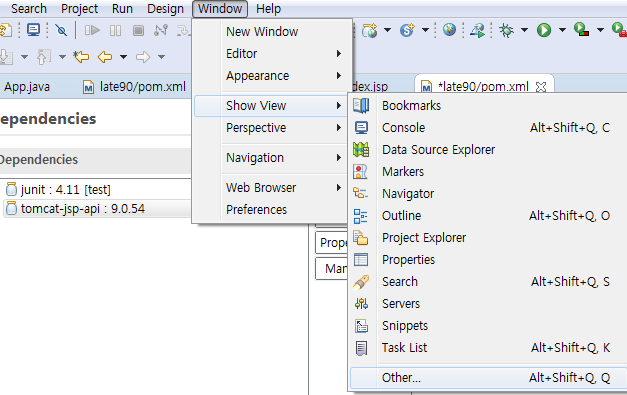Open the Run dropdown arrow
This screenshot has width=627, height=395.
click(562, 30)
